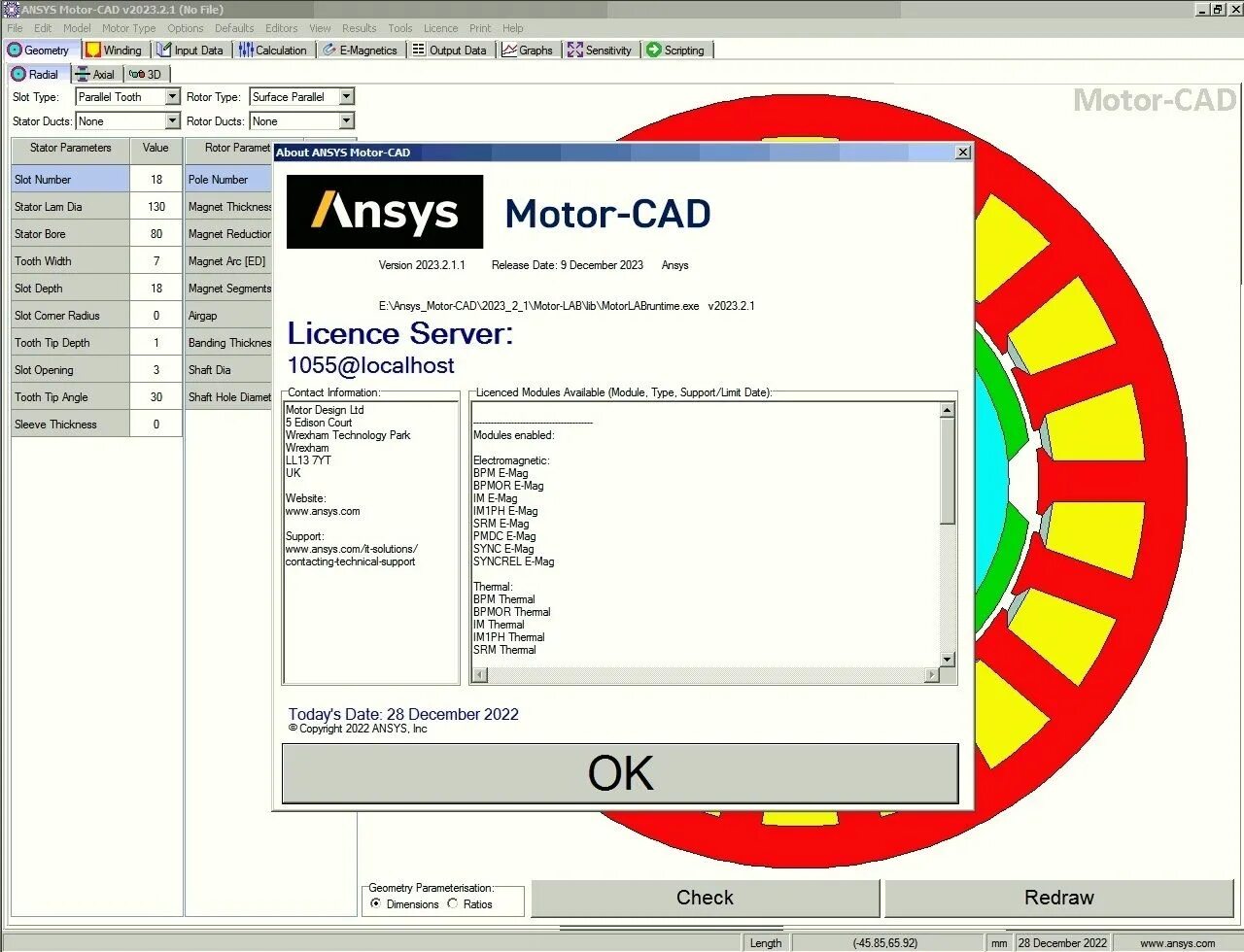Screen dimensions: 1244x952
Task: Open the E-Magnetics tab
Action: [361, 50]
